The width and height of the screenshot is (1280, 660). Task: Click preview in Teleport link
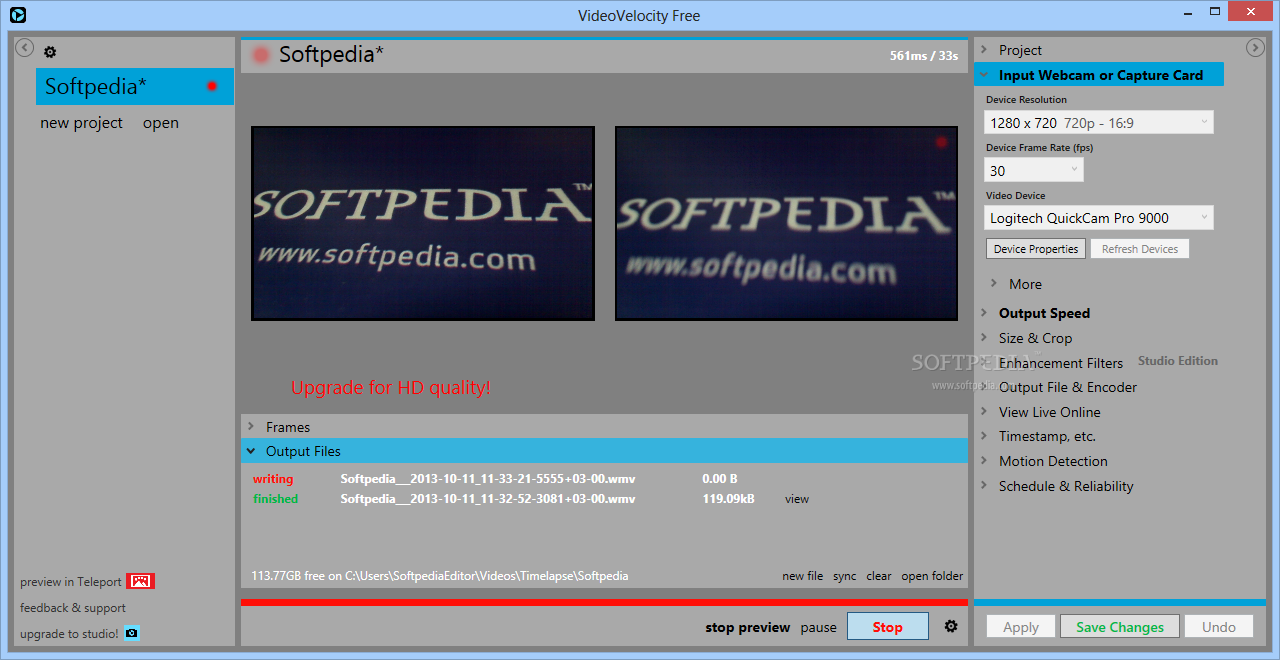click(71, 581)
